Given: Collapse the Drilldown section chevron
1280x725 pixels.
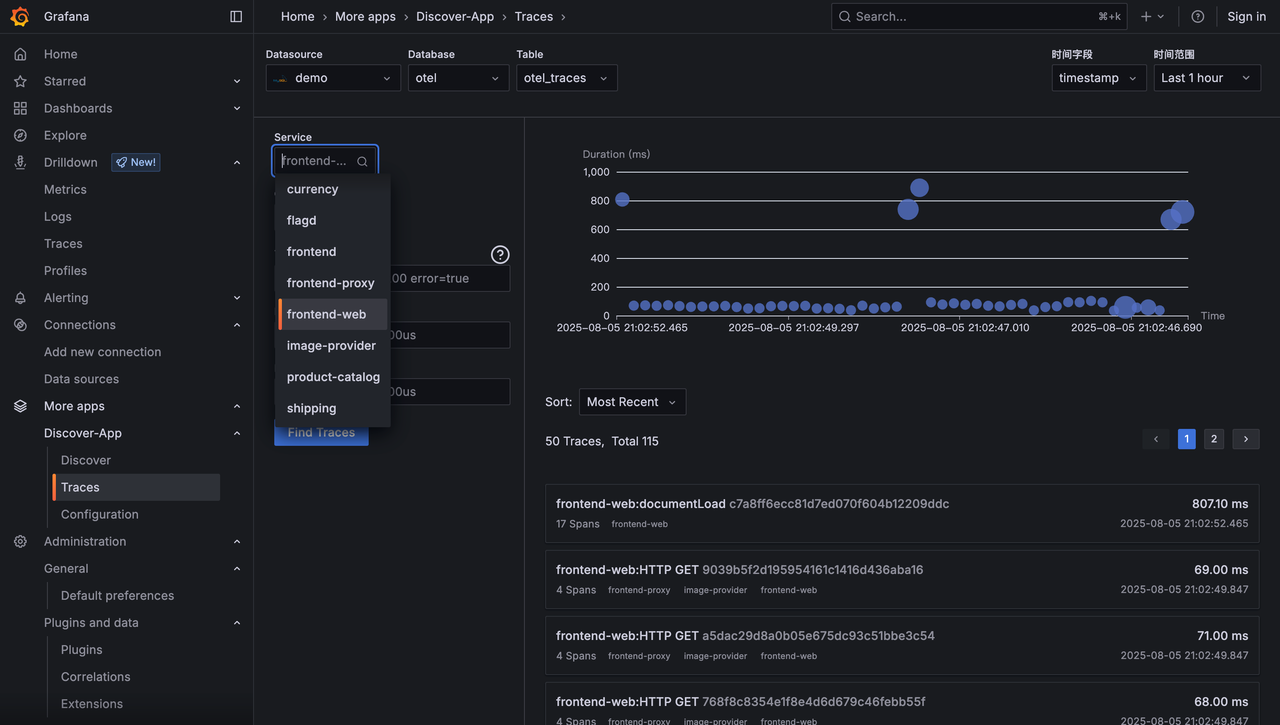Looking at the screenshot, I should coord(237,162).
